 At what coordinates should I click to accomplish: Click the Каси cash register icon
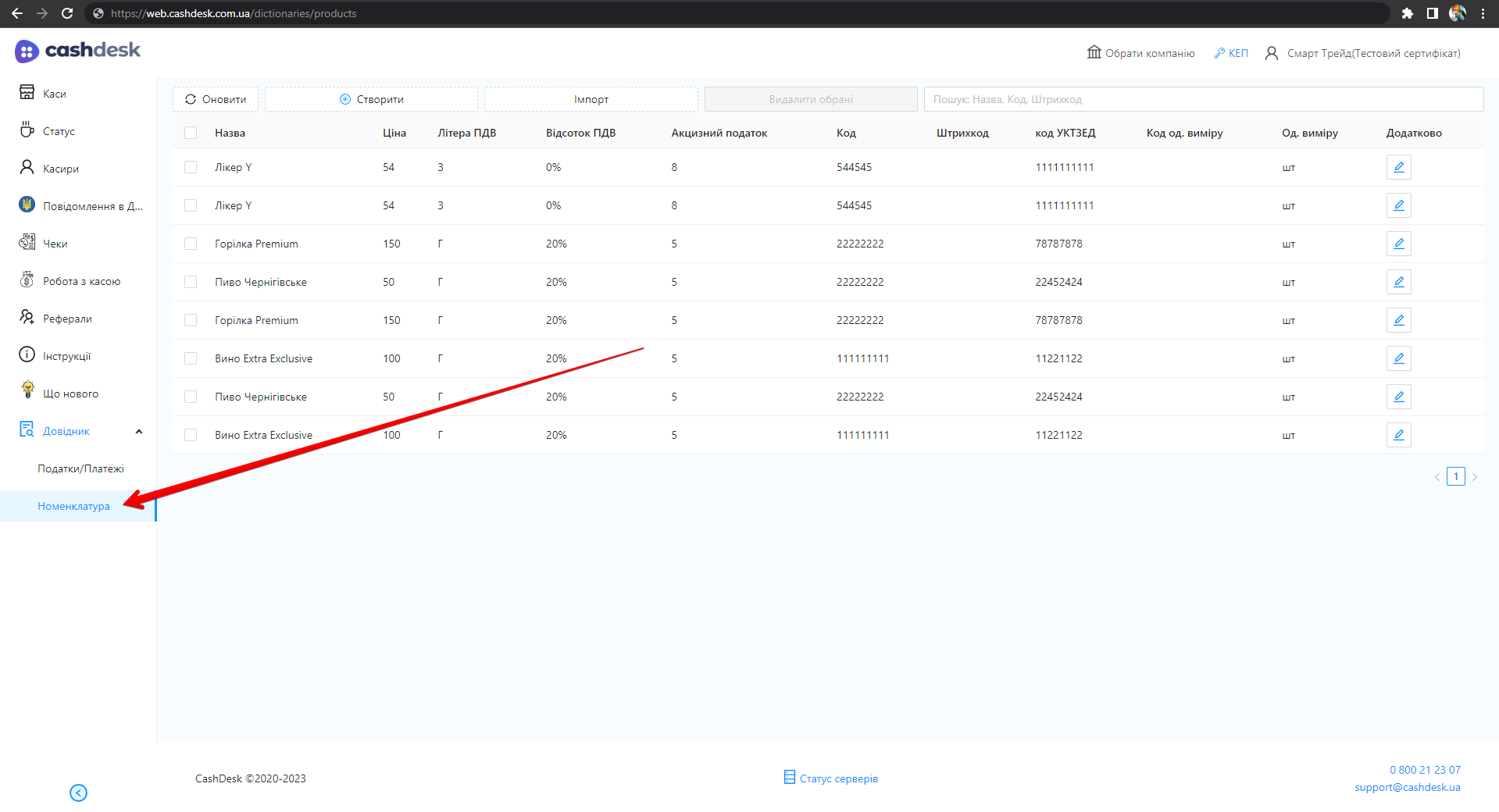[27, 93]
